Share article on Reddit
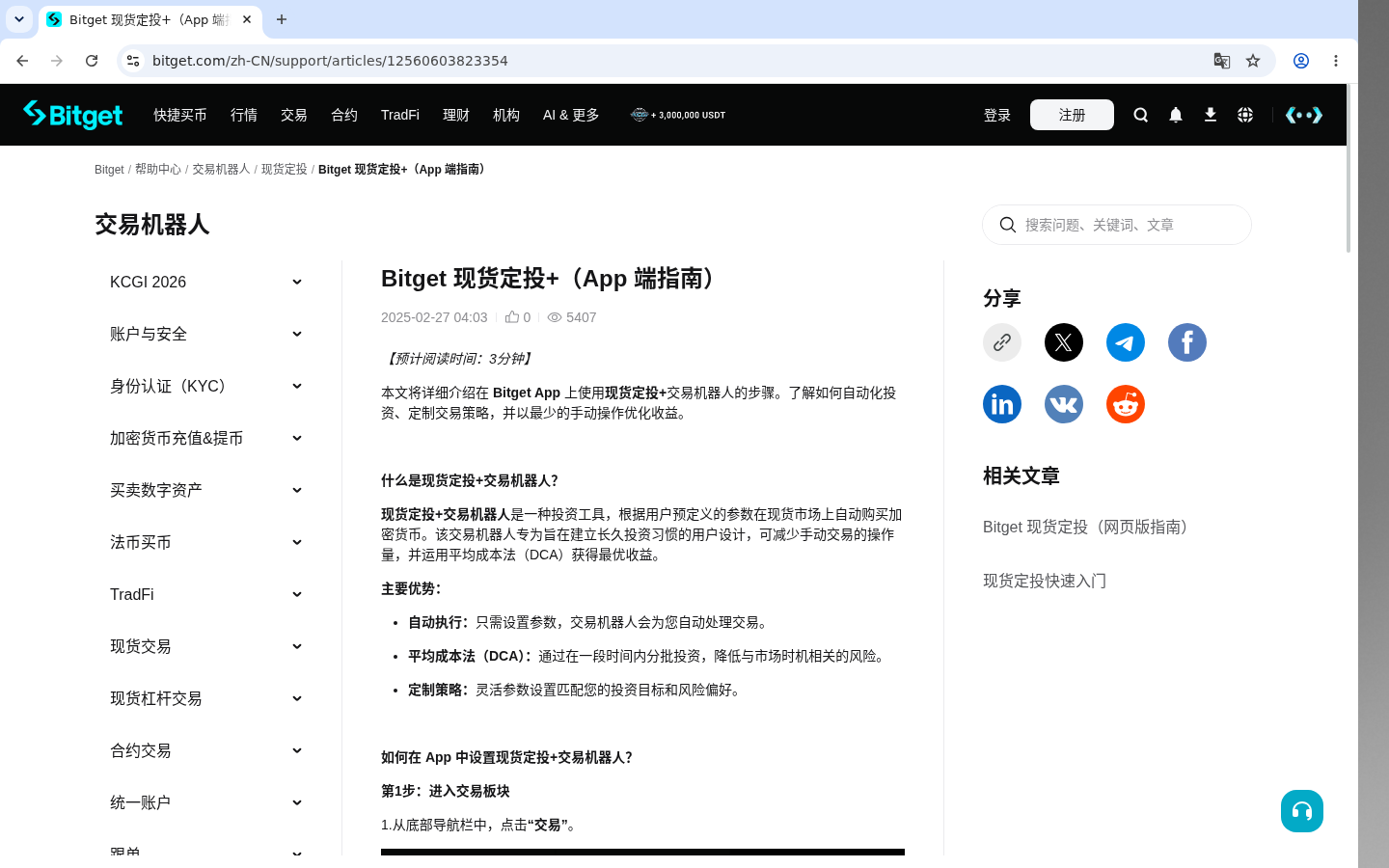Image resolution: width=1389 pixels, height=868 pixels. tap(1125, 404)
